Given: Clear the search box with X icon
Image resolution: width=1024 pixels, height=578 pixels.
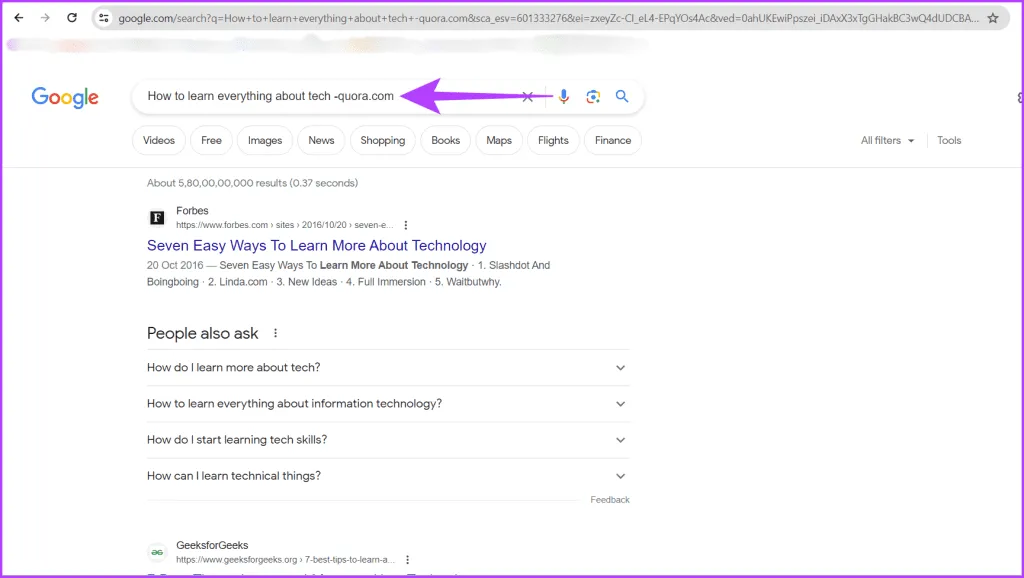Looking at the screenshot, I should (528, 96).
